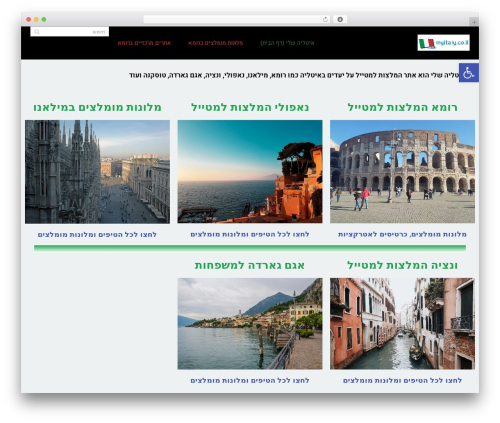
Task: Click the Colosseum Rome photo
Action: [402, 171]
